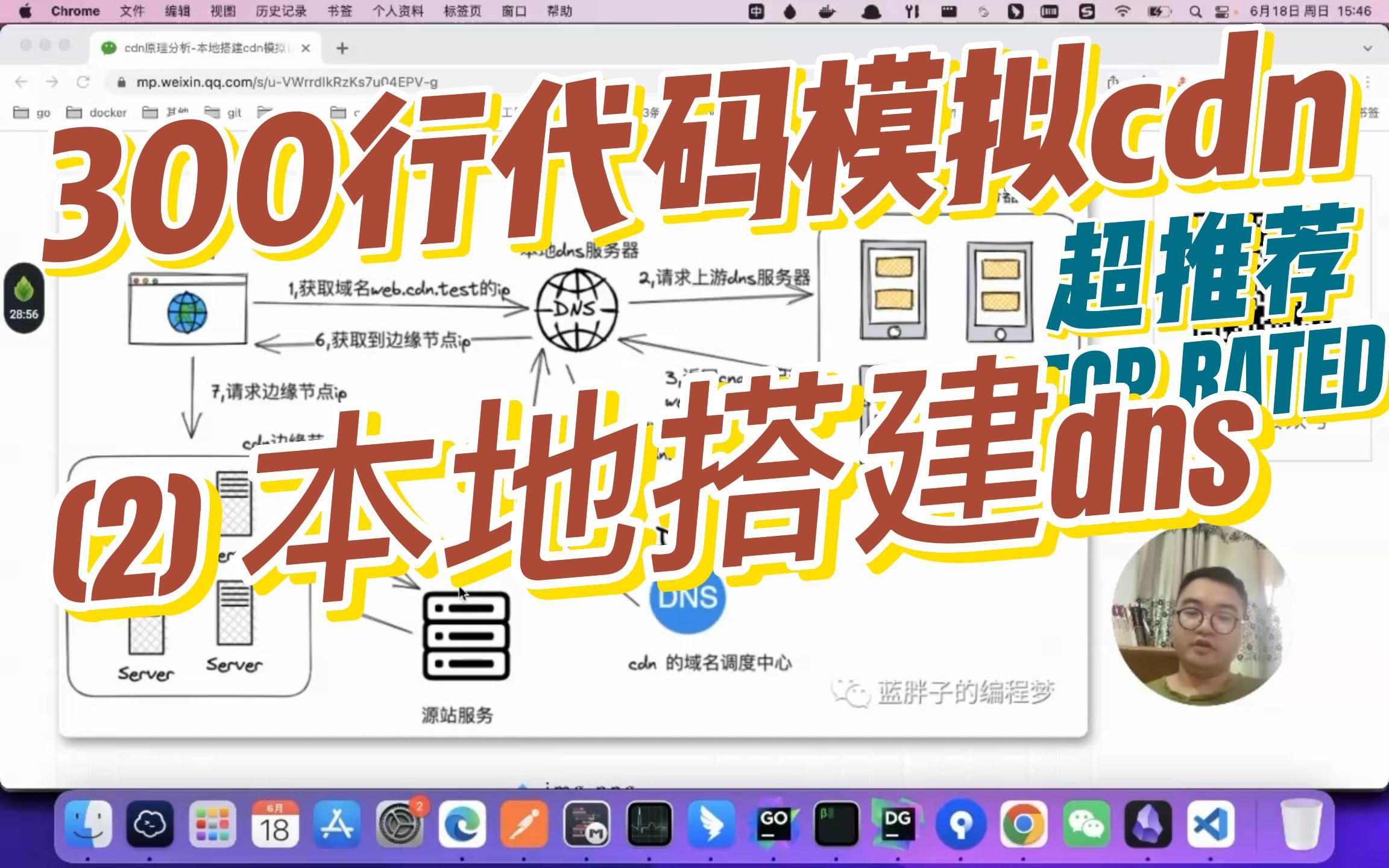Image resolution: width=1389 pixels, height=868 pixels.
Task: Launch GoLand from the Dock
Action: [774, 824]
